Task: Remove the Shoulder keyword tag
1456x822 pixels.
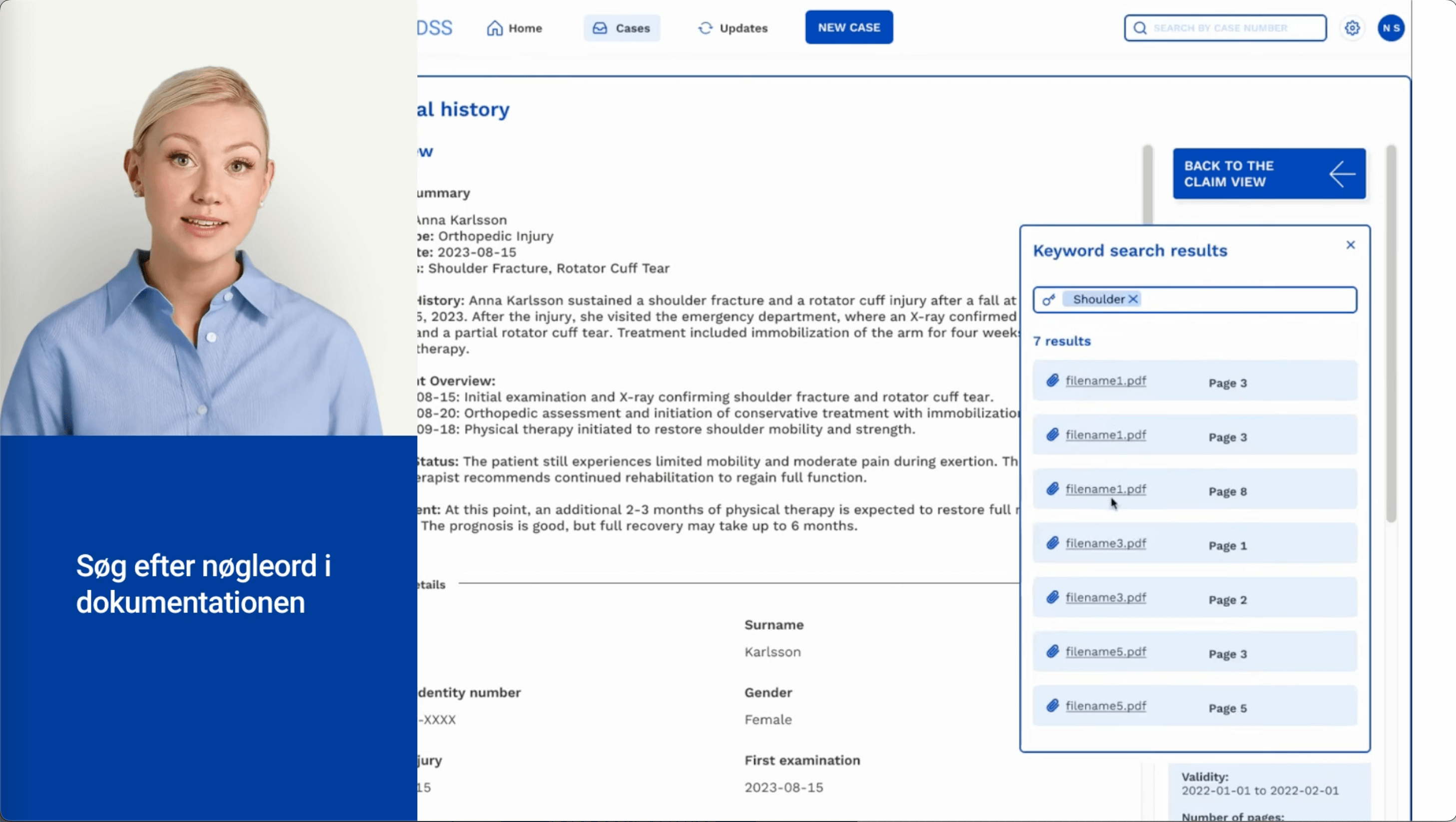Action: 1133,300
